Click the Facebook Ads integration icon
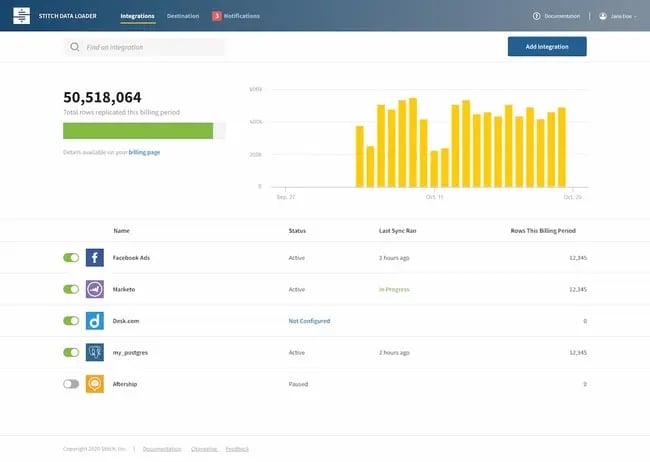 pos(95,258)
